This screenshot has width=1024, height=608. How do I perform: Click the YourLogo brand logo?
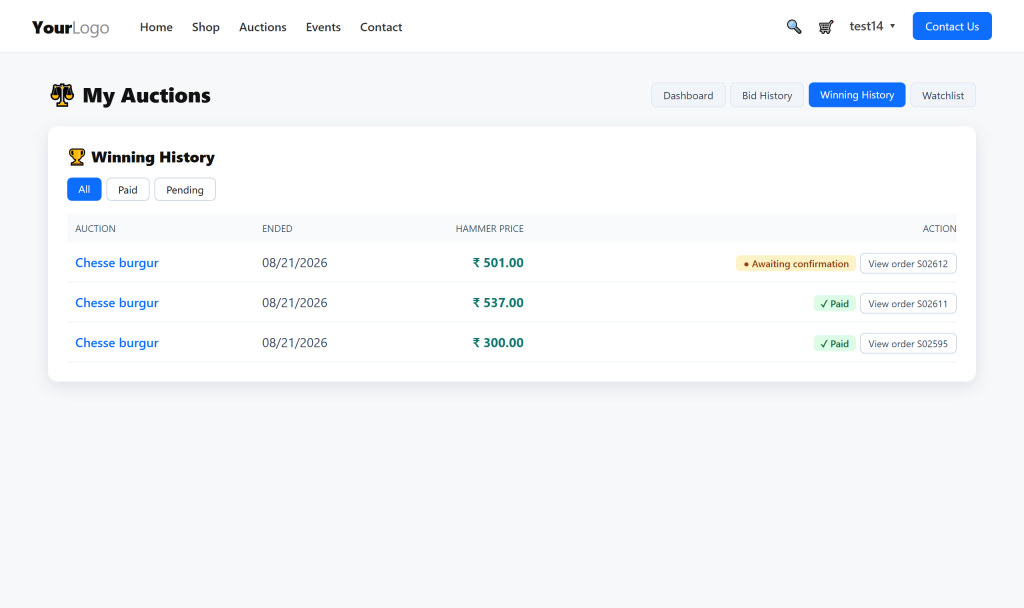point(71,27)
